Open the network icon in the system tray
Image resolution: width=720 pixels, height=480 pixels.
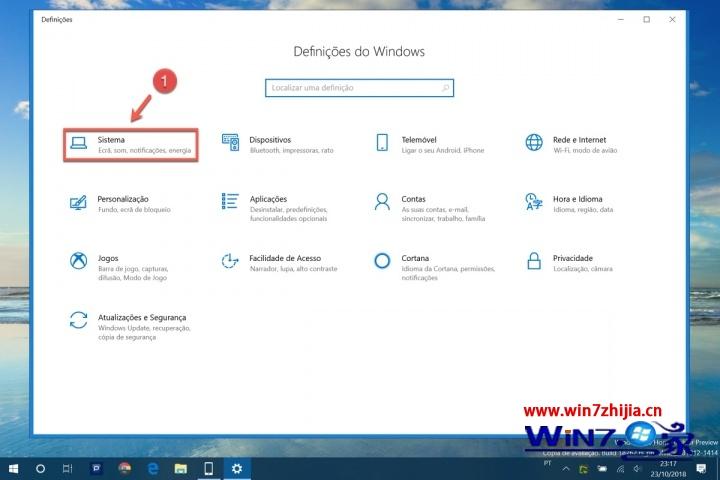[x=620, y=469]
